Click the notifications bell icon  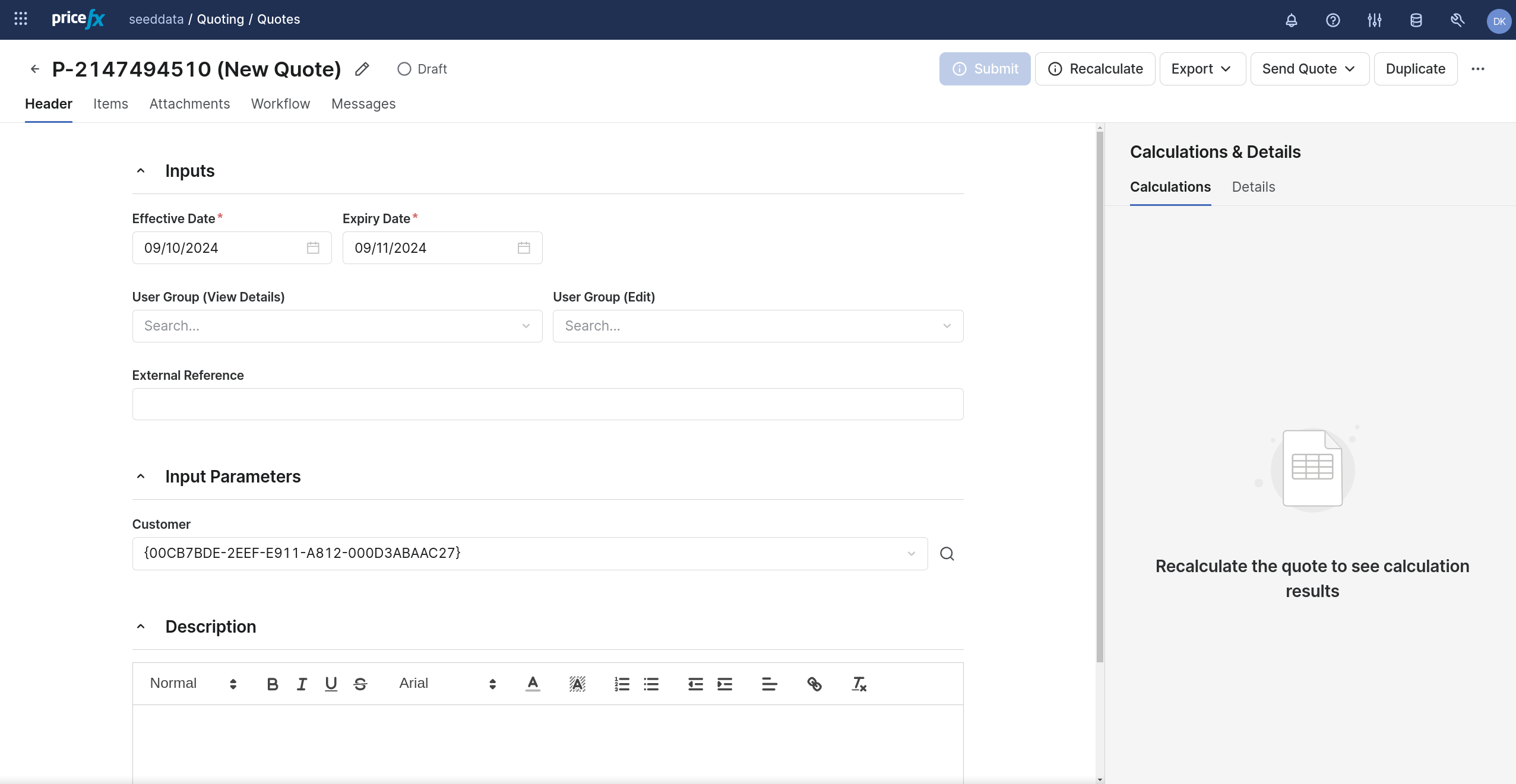click(x=1291, y=21)
